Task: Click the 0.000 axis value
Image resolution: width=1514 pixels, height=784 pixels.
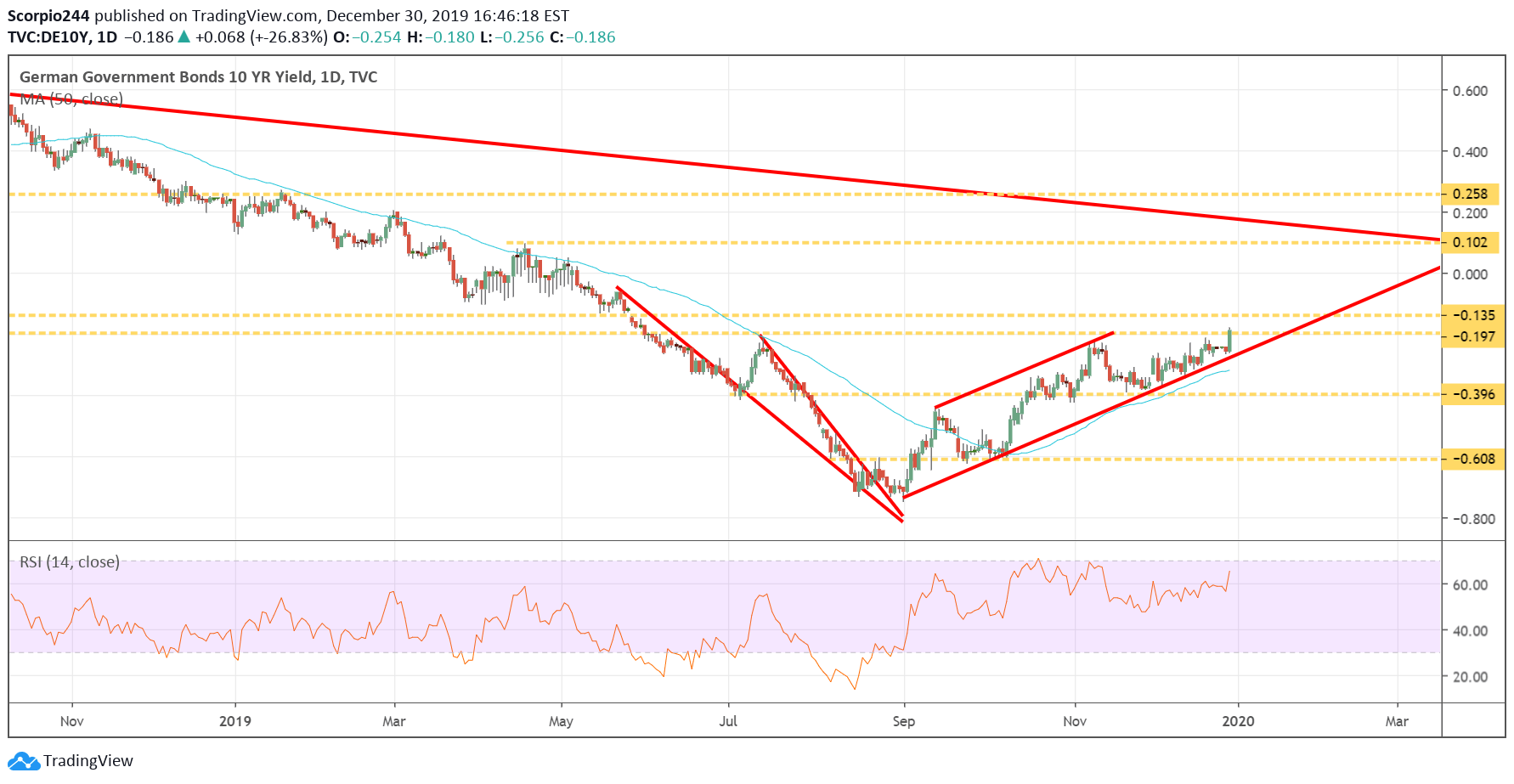Action: 1470,274
